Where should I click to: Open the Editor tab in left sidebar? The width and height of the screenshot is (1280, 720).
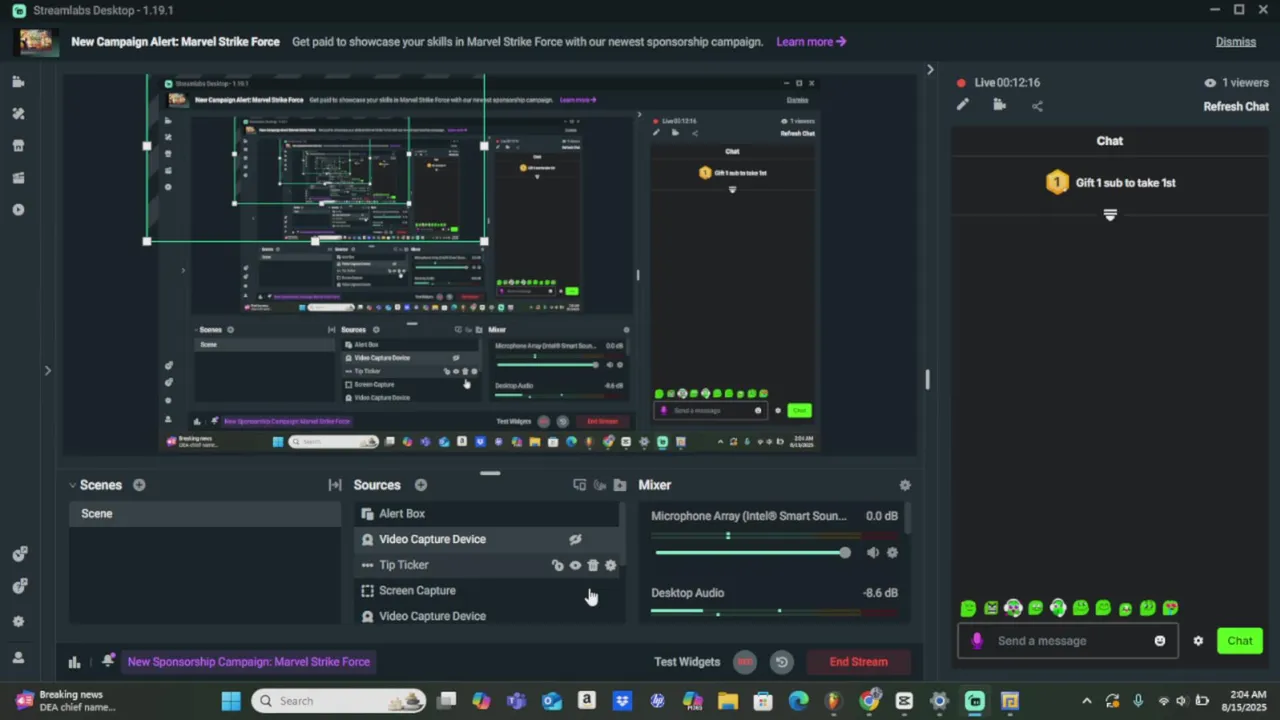[x=18, y=82]
